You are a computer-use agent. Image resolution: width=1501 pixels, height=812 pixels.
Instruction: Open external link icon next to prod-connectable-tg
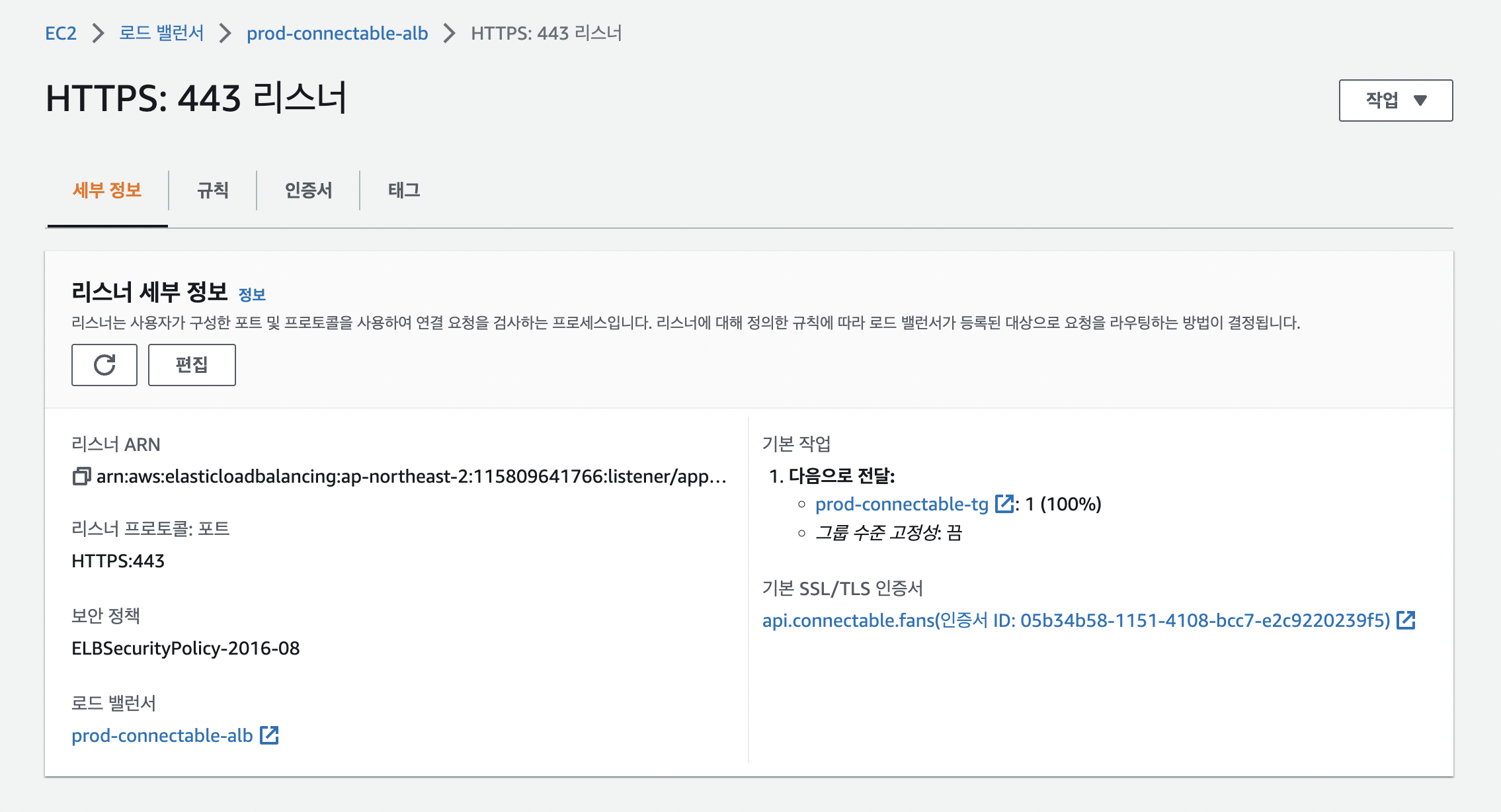tap(1004, 504)
